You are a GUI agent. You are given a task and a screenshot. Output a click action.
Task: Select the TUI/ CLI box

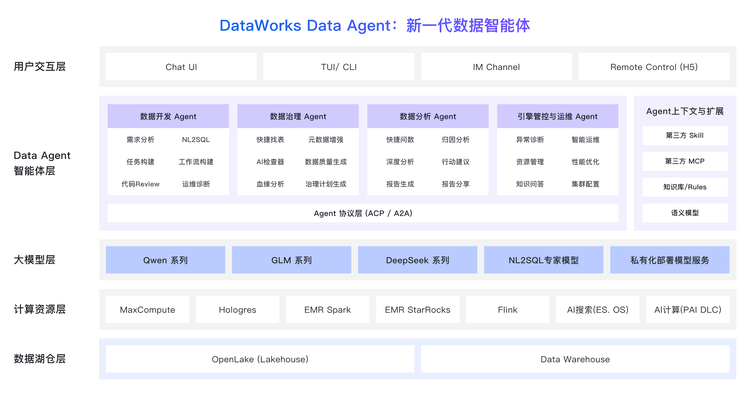[x=339, y=67]
